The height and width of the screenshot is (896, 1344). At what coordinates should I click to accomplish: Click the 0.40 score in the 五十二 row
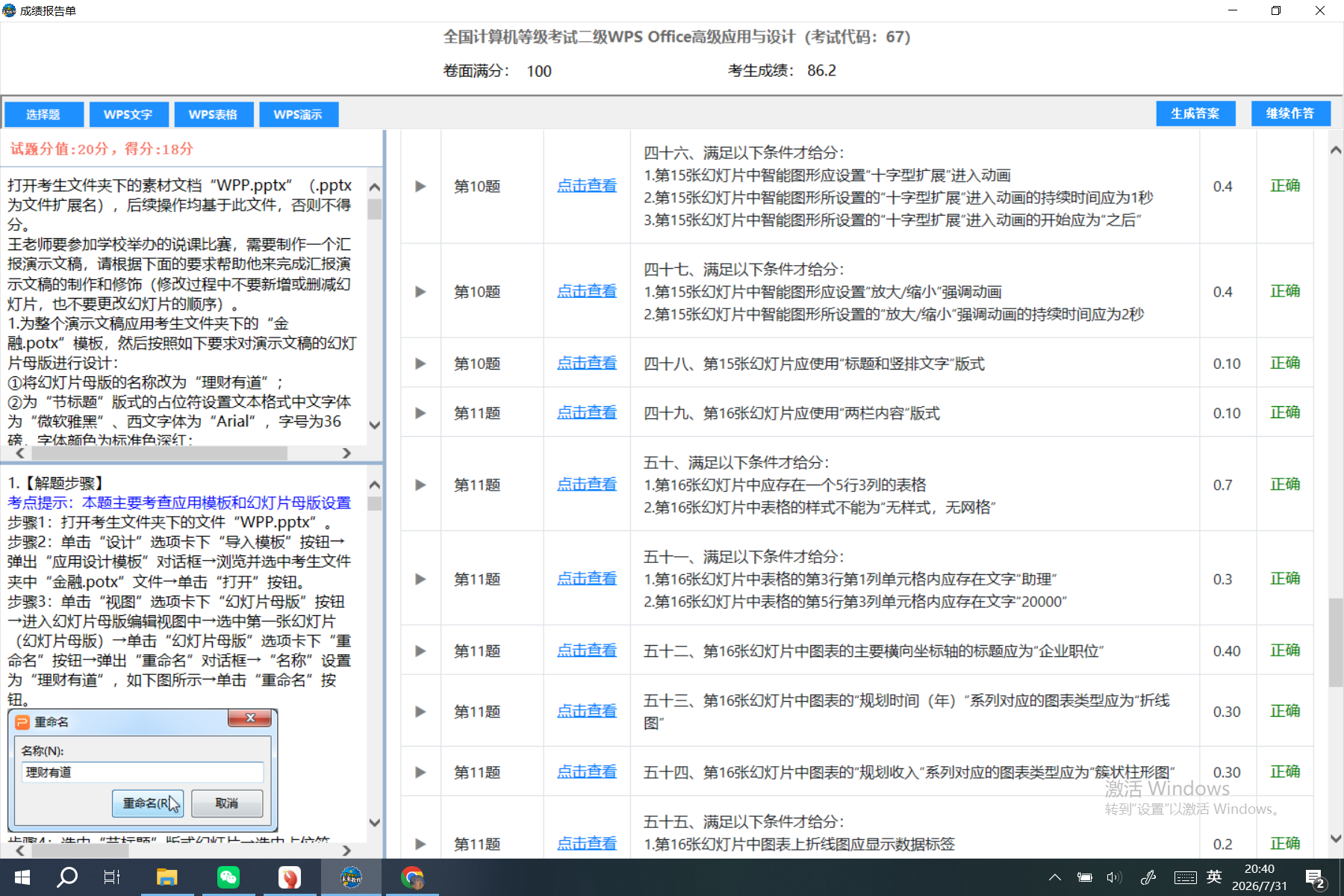point(1227,651)
